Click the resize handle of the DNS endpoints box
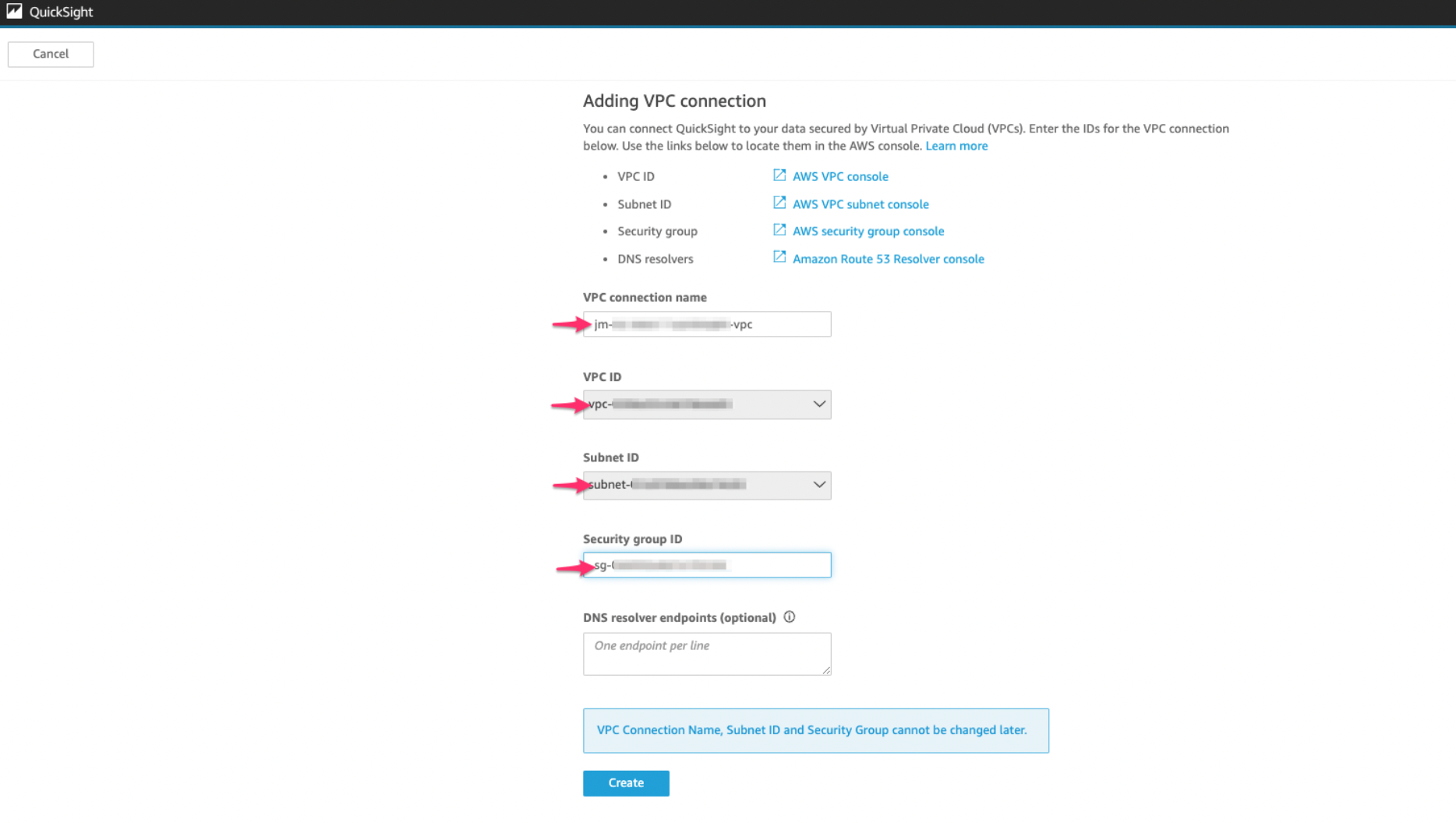Viewport: 1456px width, 823px height. click(x=825, y=669)
